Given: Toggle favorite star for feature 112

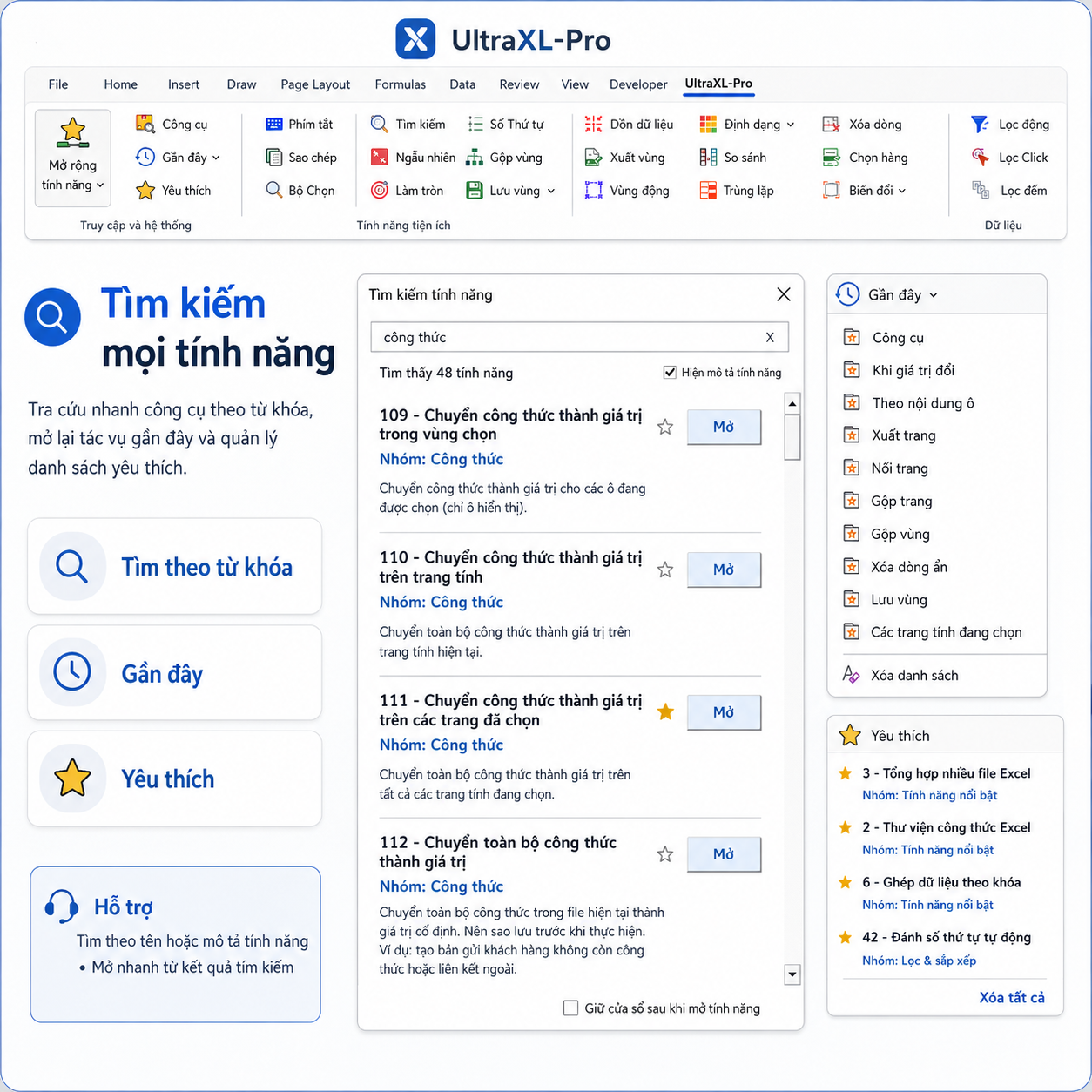Looking at the screenshot, I should tap(665, 854).
